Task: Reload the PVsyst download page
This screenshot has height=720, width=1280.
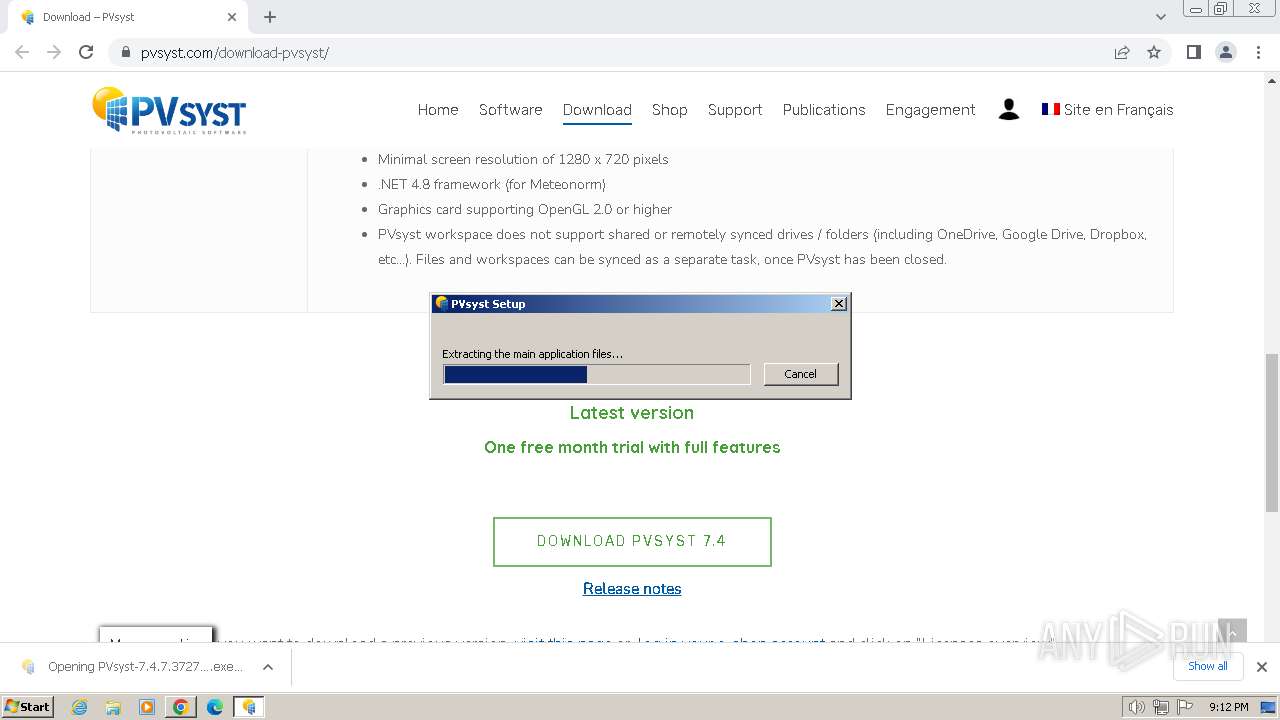Action: click(x=86, y=52)
